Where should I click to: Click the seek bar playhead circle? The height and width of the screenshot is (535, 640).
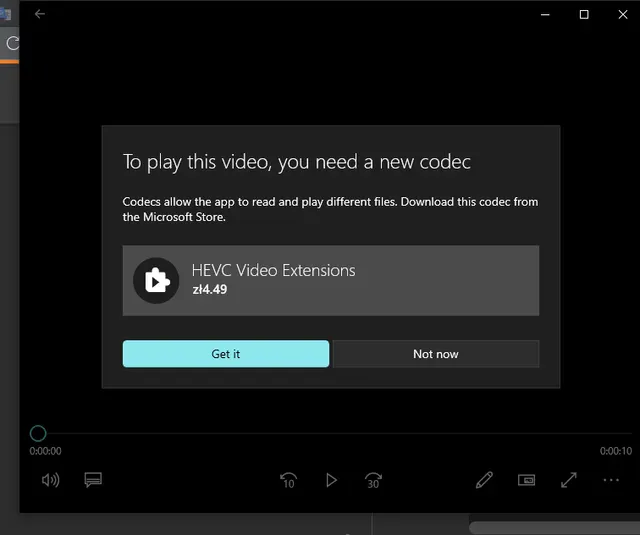tap(38, 433)
